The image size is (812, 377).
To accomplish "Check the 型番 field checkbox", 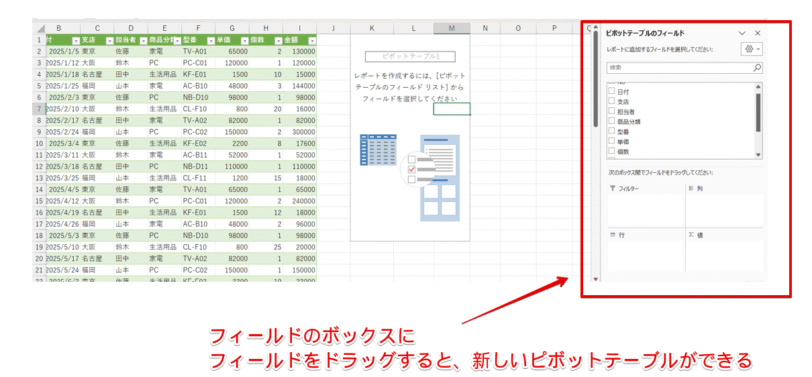I will (612, 132).
